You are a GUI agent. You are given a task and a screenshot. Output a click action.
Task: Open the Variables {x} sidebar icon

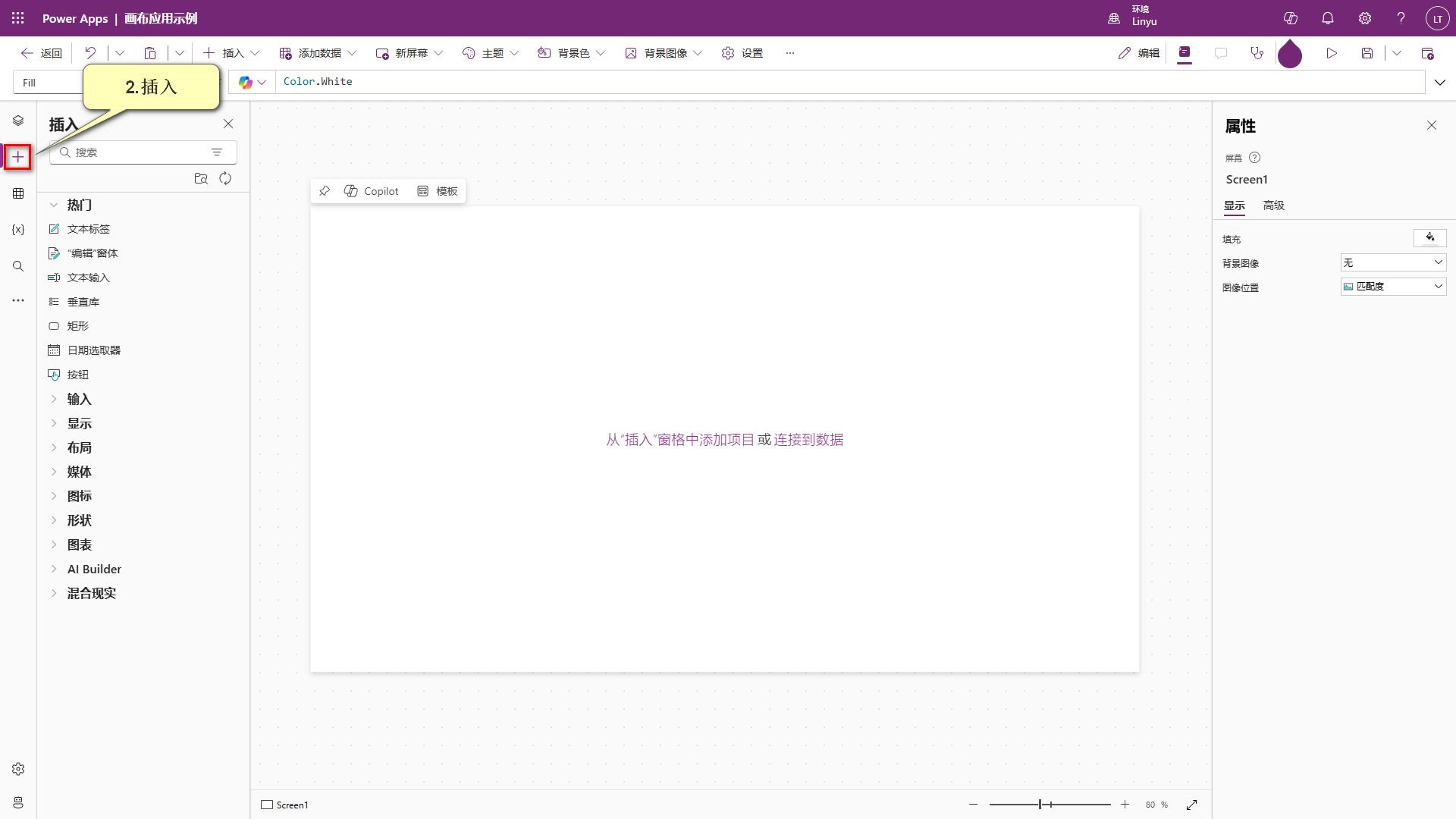(x=18, y=230)
